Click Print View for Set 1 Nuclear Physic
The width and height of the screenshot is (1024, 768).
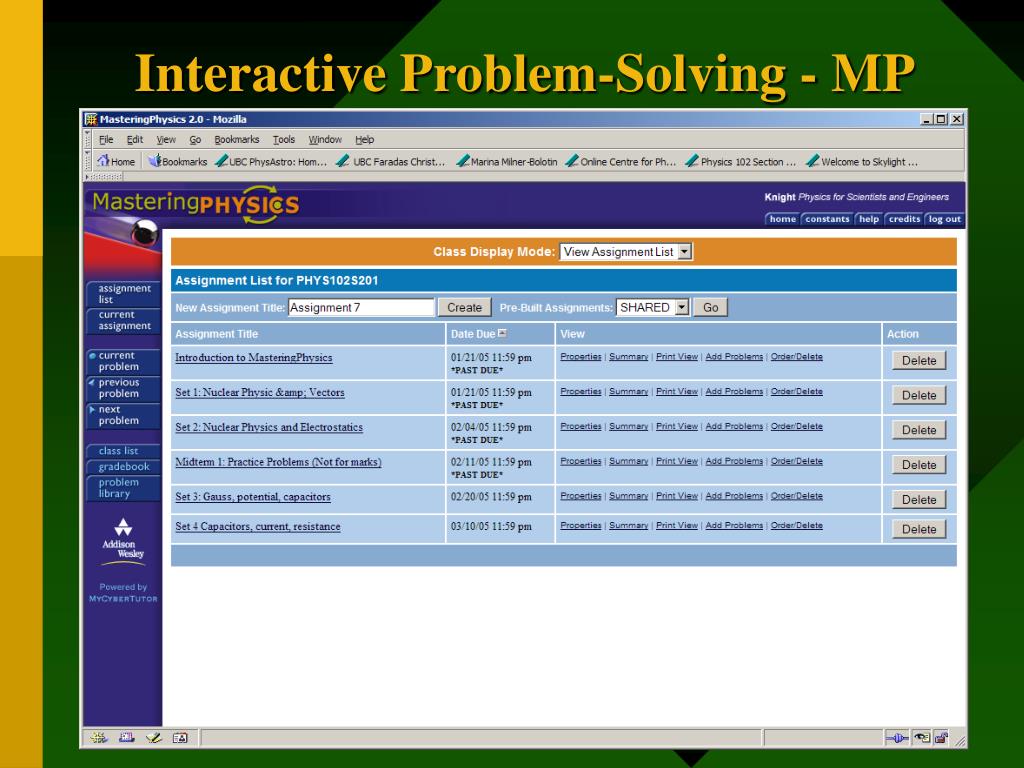pos(677,391)
